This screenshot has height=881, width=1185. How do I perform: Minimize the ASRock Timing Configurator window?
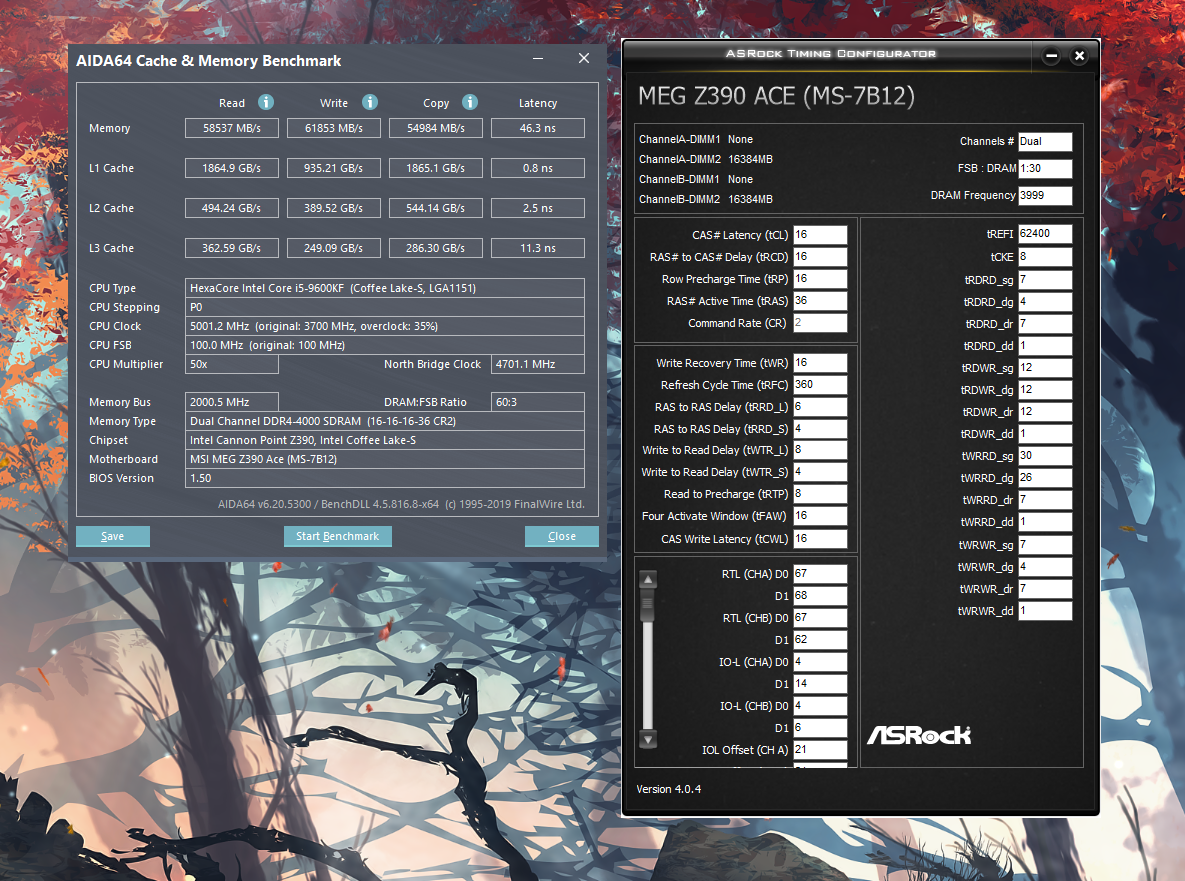pyautogui.click(x=1051, y=55)
